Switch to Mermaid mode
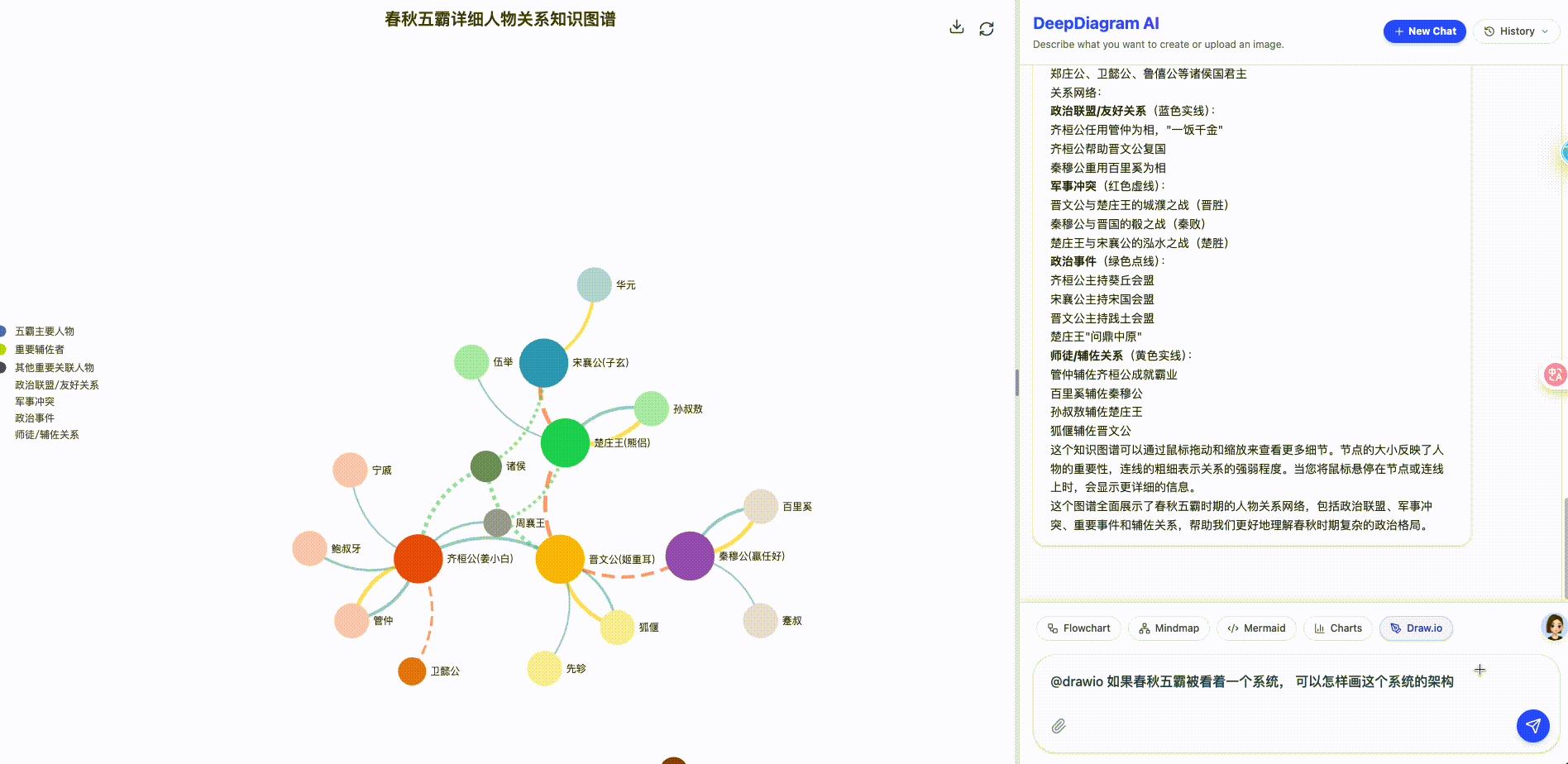The image size is (1568, 764). click(1256, 628)
